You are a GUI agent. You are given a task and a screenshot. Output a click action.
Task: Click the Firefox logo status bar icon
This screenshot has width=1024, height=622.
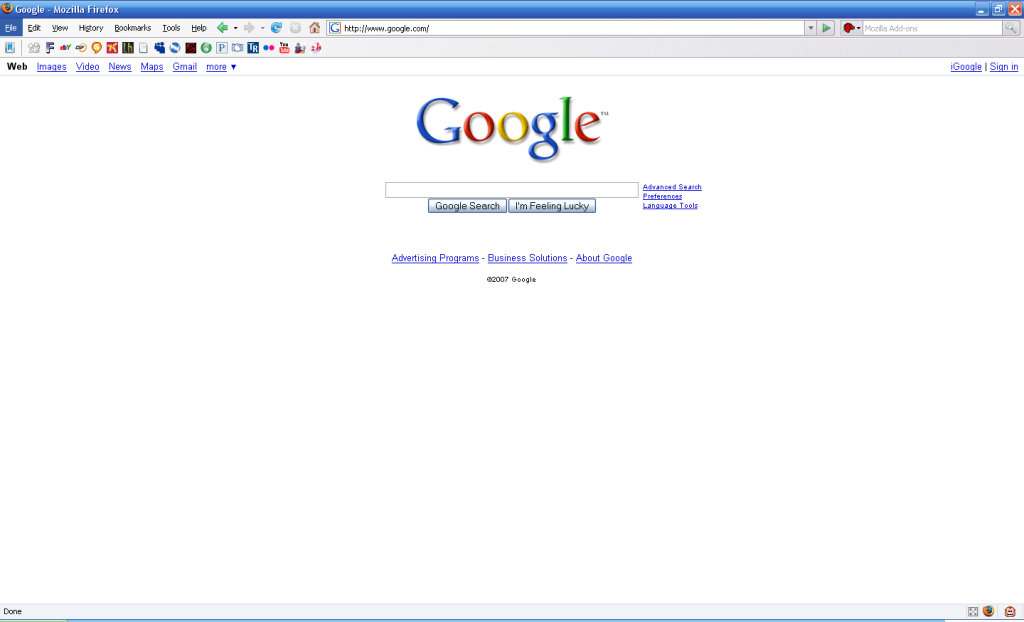(989, 612)
